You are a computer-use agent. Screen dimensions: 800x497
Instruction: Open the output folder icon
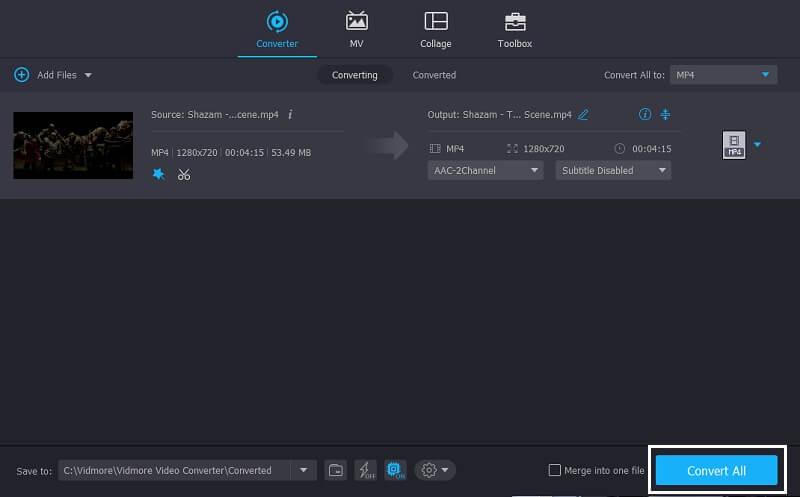pyautogui.click(x=336, y=470)
